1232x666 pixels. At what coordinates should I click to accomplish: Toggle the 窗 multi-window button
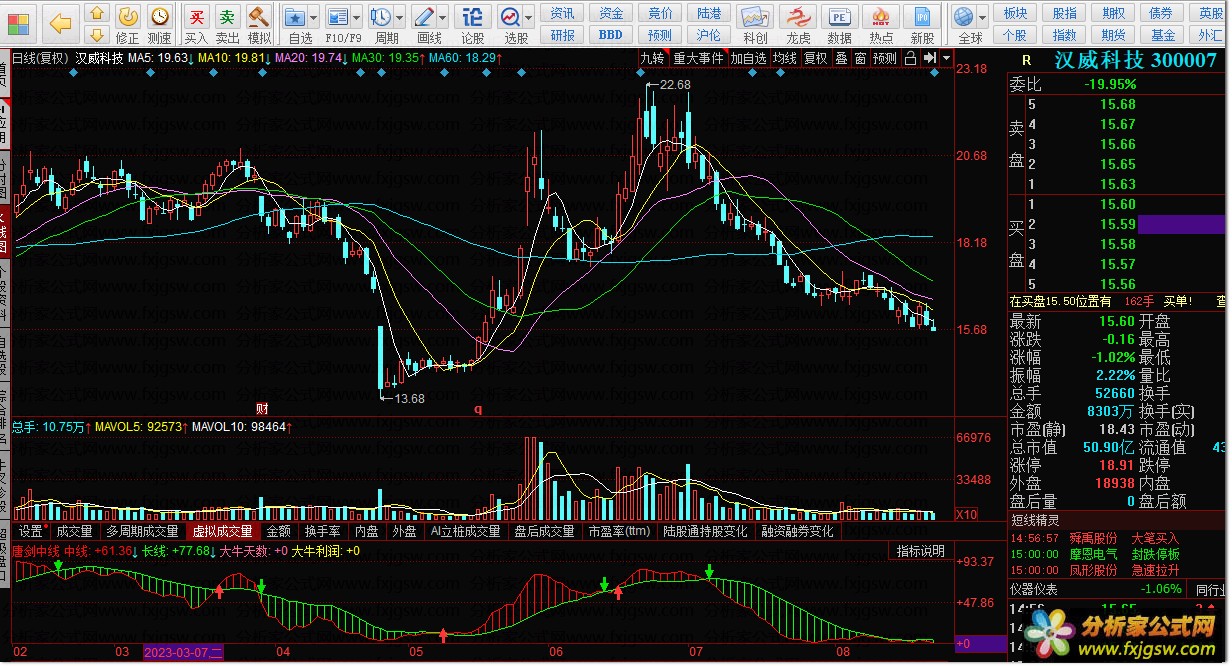[x=860, y=58]
